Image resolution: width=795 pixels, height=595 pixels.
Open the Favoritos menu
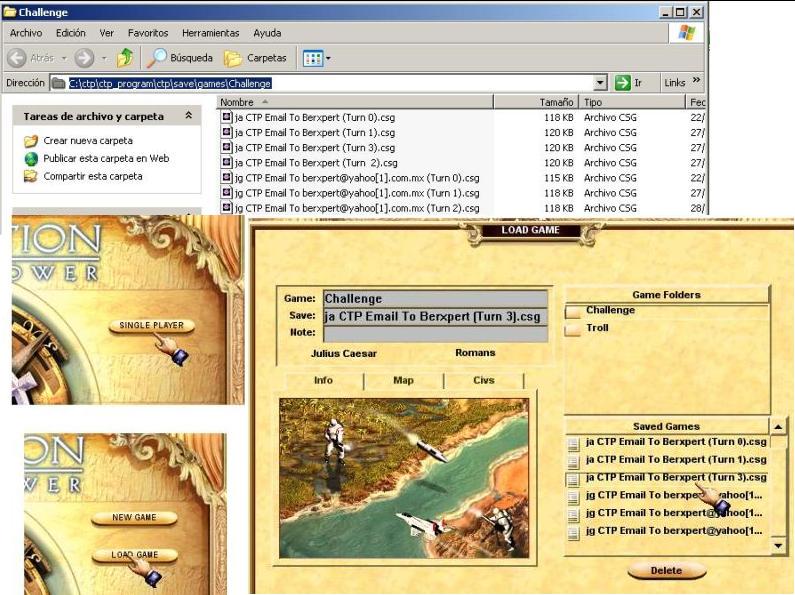pyautogui.click(x=147, y=33)
